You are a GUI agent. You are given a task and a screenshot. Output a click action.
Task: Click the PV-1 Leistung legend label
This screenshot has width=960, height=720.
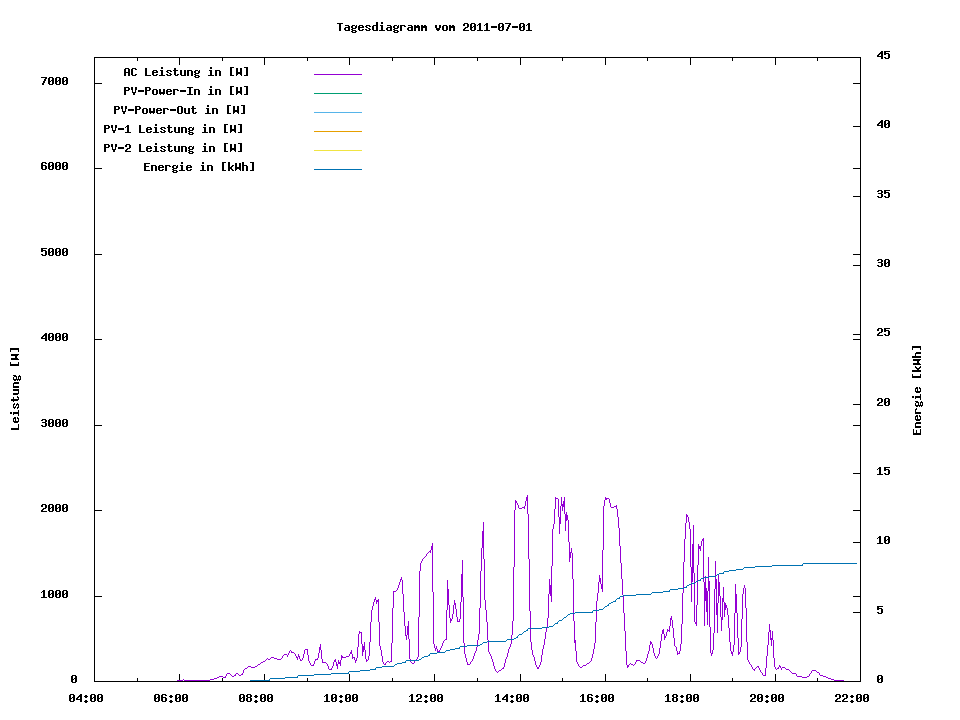pyautogui.click(x=173, y=129)
